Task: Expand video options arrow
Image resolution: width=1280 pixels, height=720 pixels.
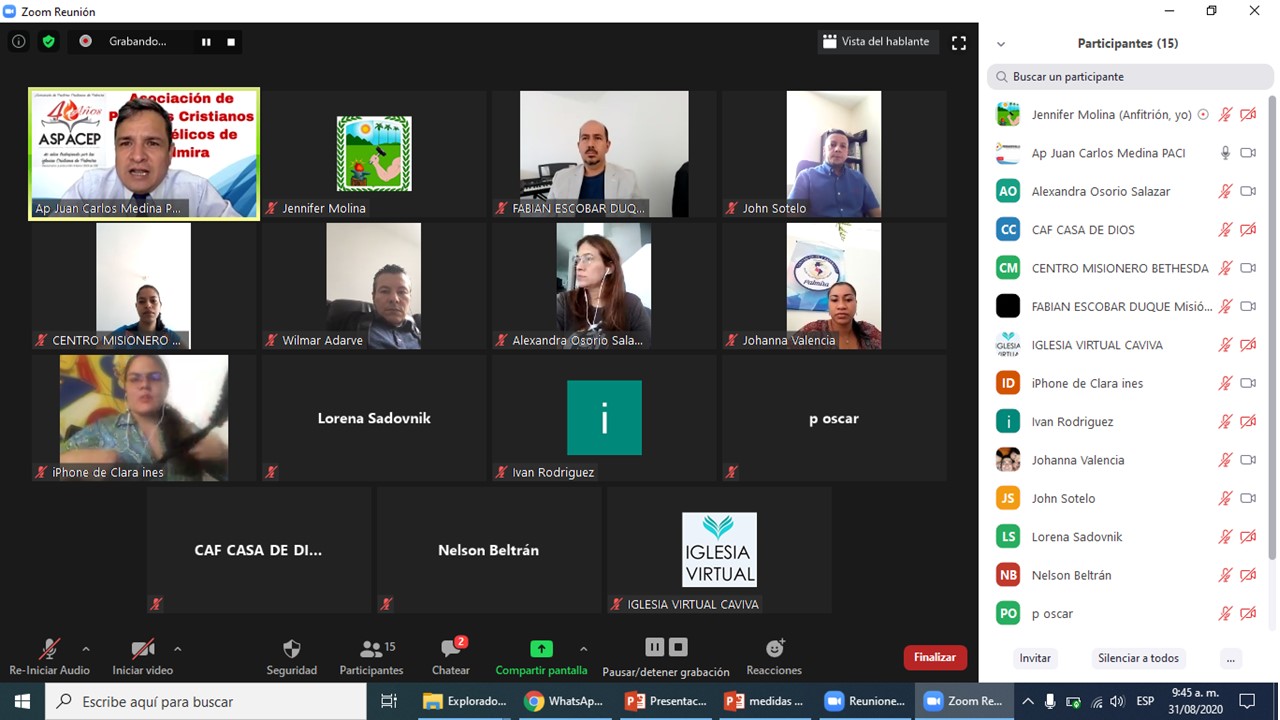Action: [177, 649]
